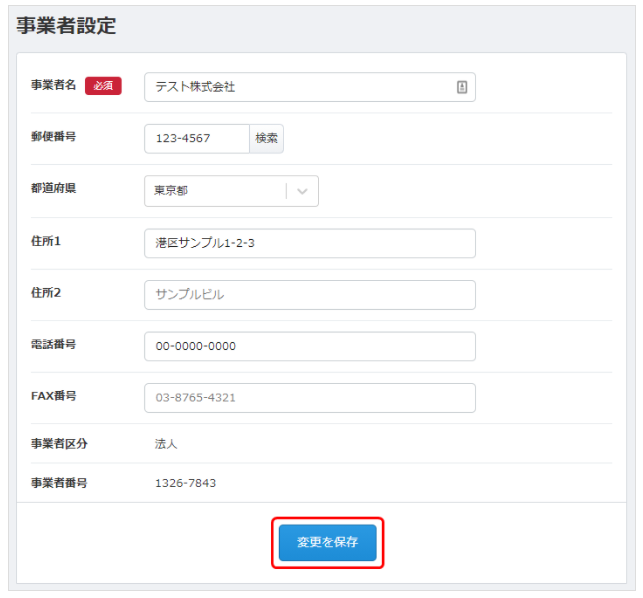The height and width of the screenshot is (598, 643).
Task: Click the contact autofill icon in 事業者名 field
Action: tap(462, 87)
